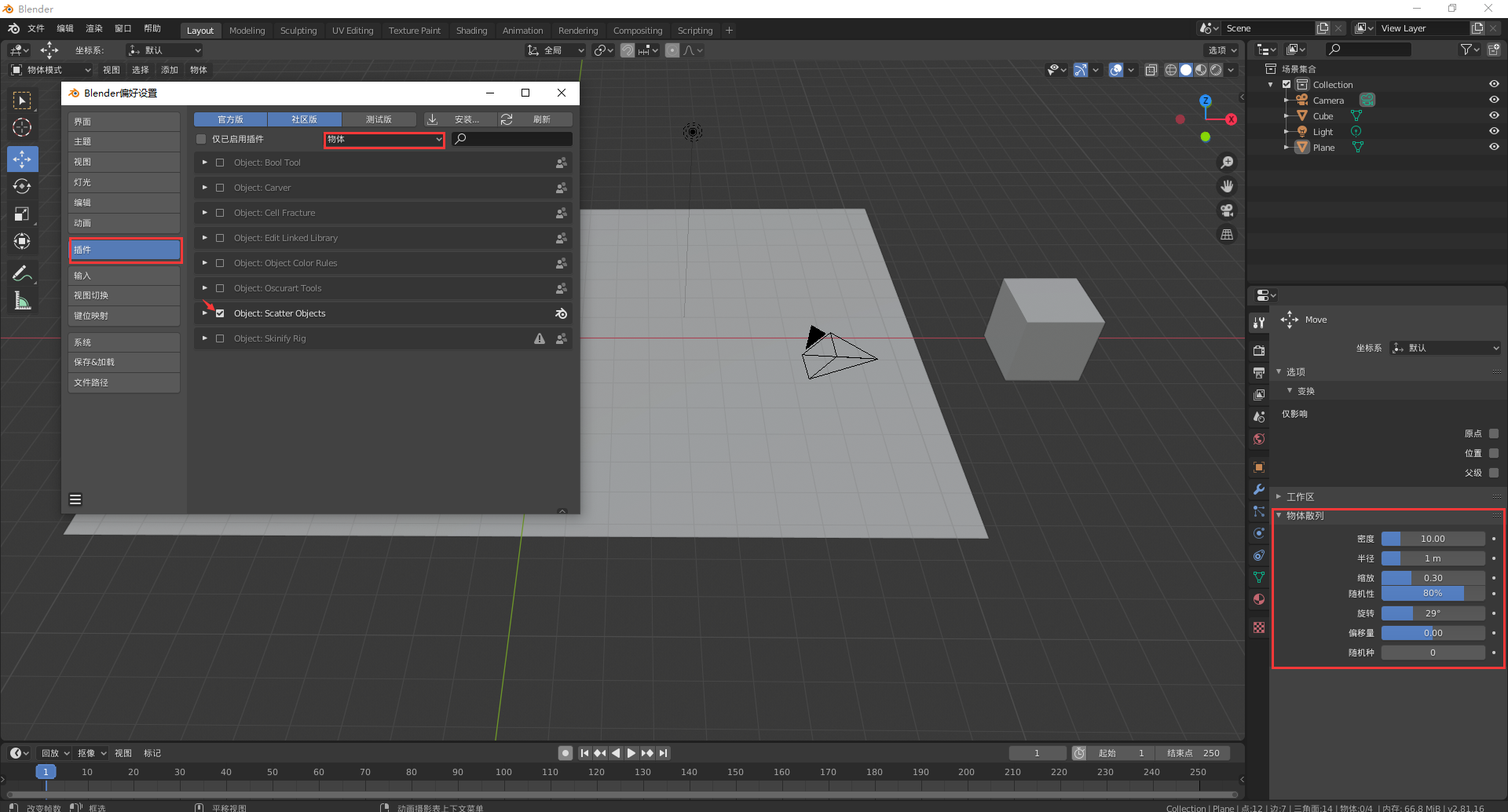The image size is (1508, 812).
Task: Enable the Object: Cell Fracture addon
Action: click(x=220, y=213)
